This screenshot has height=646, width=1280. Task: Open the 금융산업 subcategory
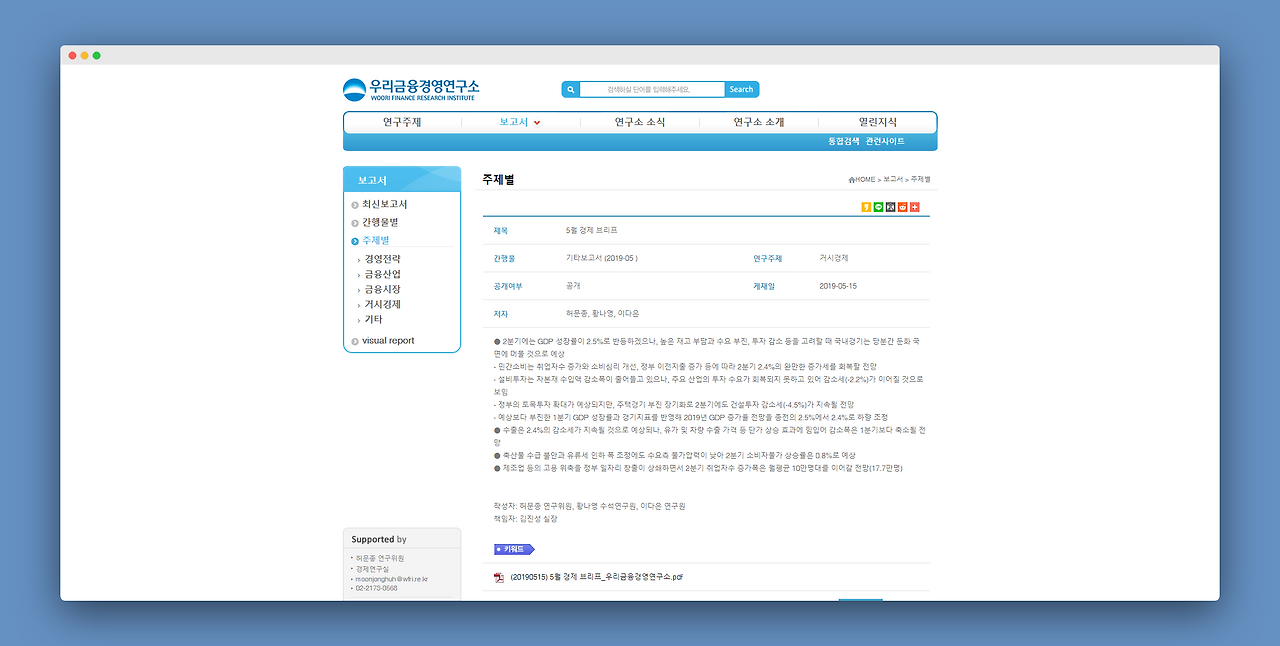click(382, 274)
